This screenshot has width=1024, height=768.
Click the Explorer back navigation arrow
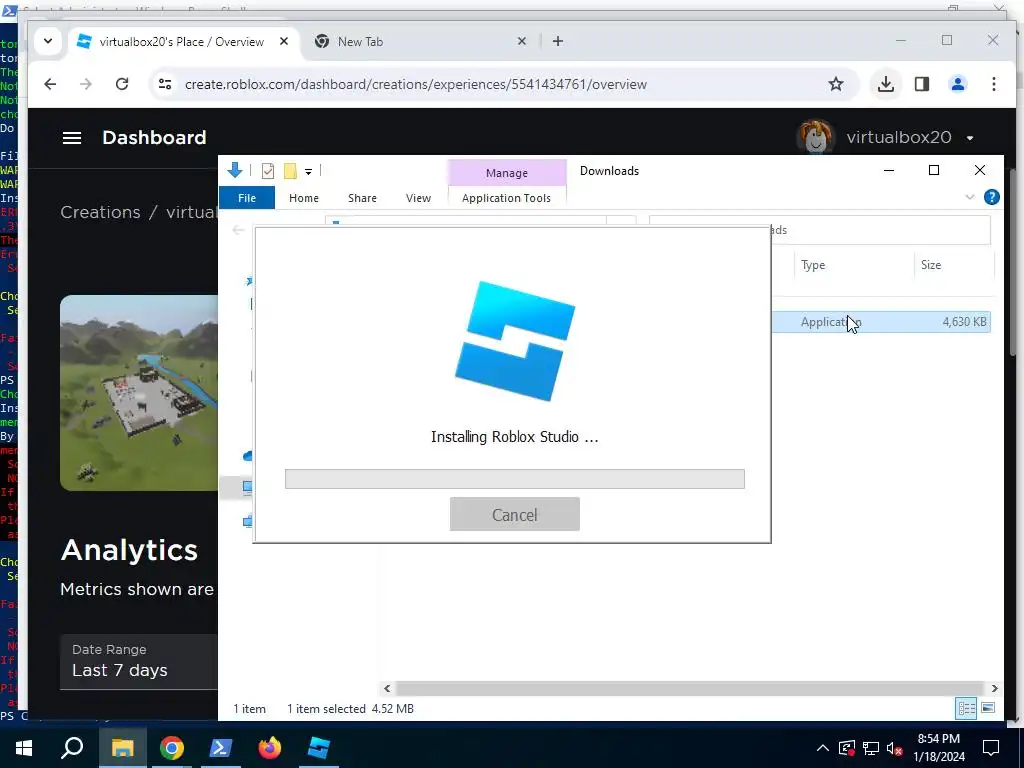coord(238,230)
